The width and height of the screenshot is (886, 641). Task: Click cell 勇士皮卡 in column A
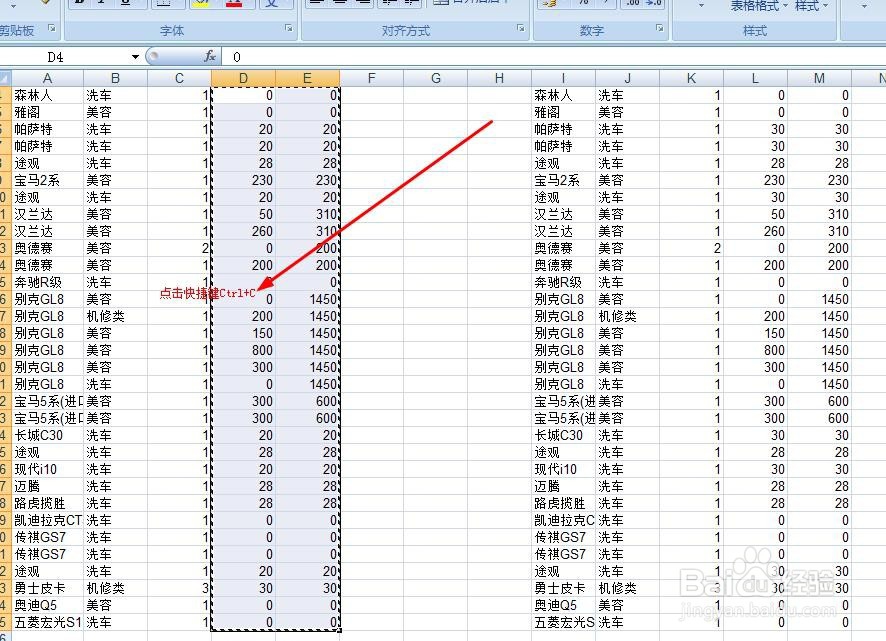(47, 588)
